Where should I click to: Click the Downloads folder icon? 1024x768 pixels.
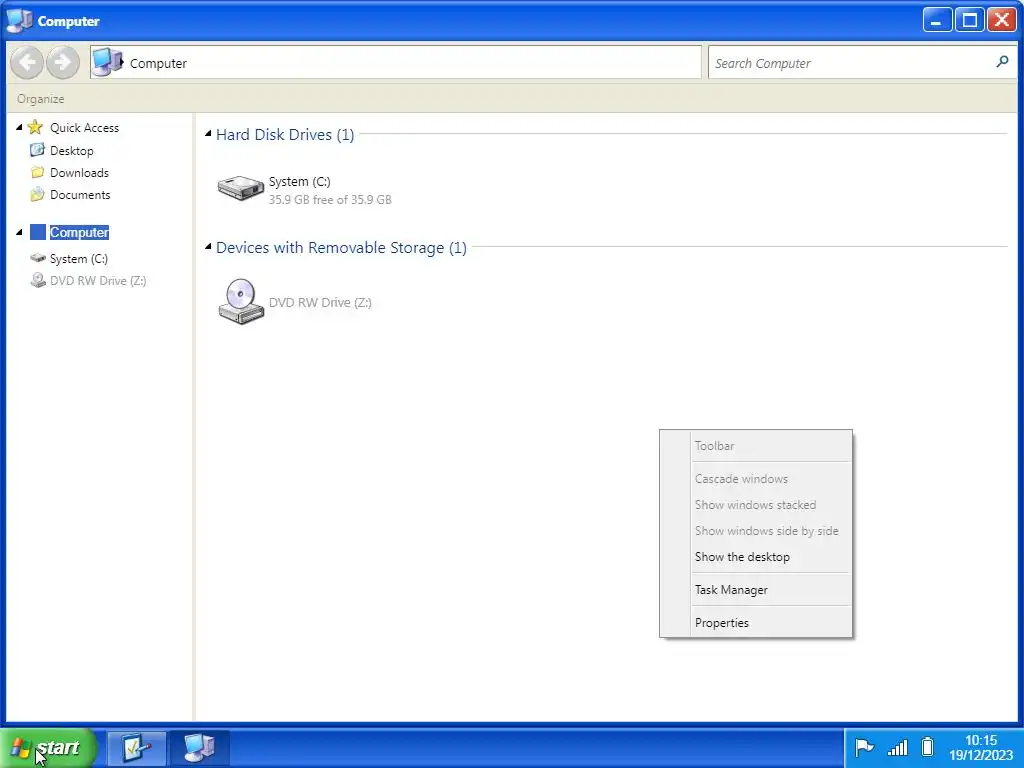click(x=37, y=172)
